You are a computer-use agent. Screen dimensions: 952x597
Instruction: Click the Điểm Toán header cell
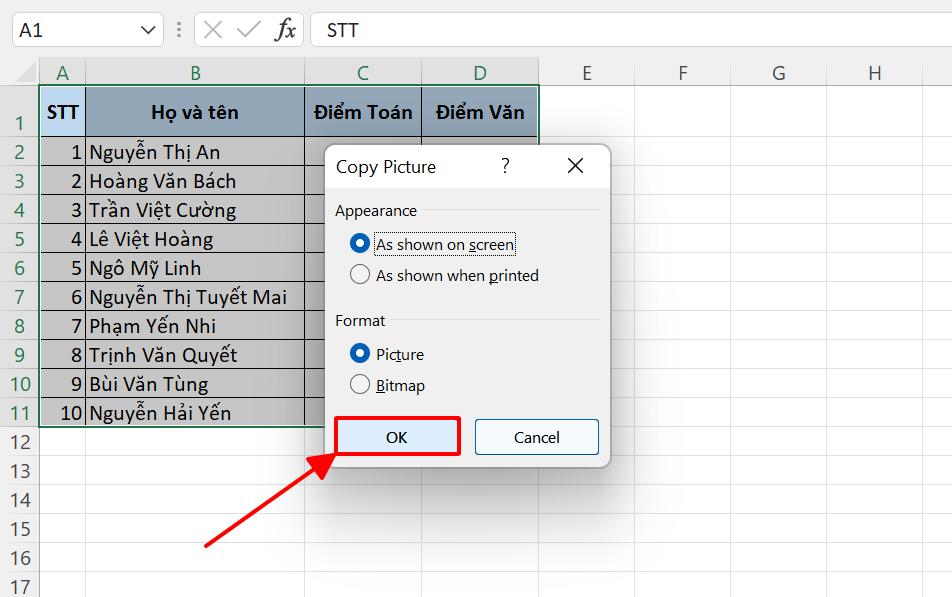[363, 112]
